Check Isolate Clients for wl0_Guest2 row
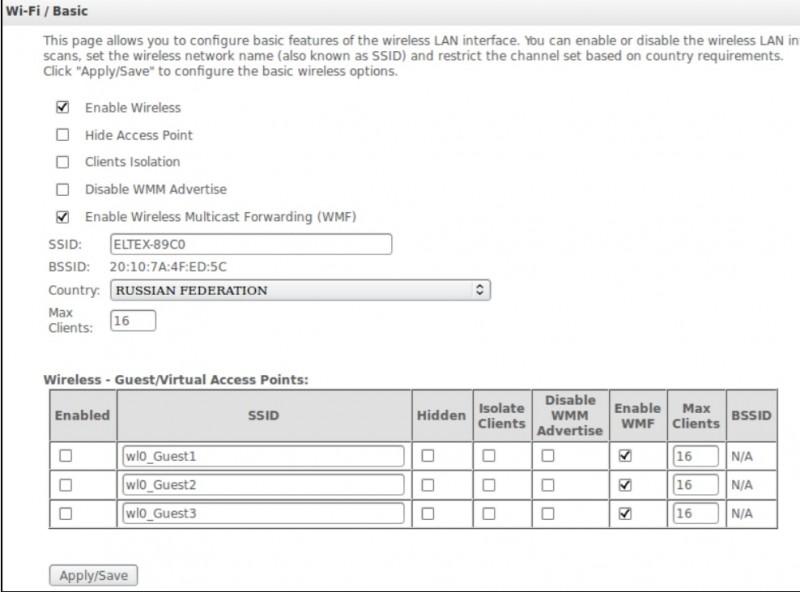The height and width of the screenshot is (592, 800). (489, 485)
